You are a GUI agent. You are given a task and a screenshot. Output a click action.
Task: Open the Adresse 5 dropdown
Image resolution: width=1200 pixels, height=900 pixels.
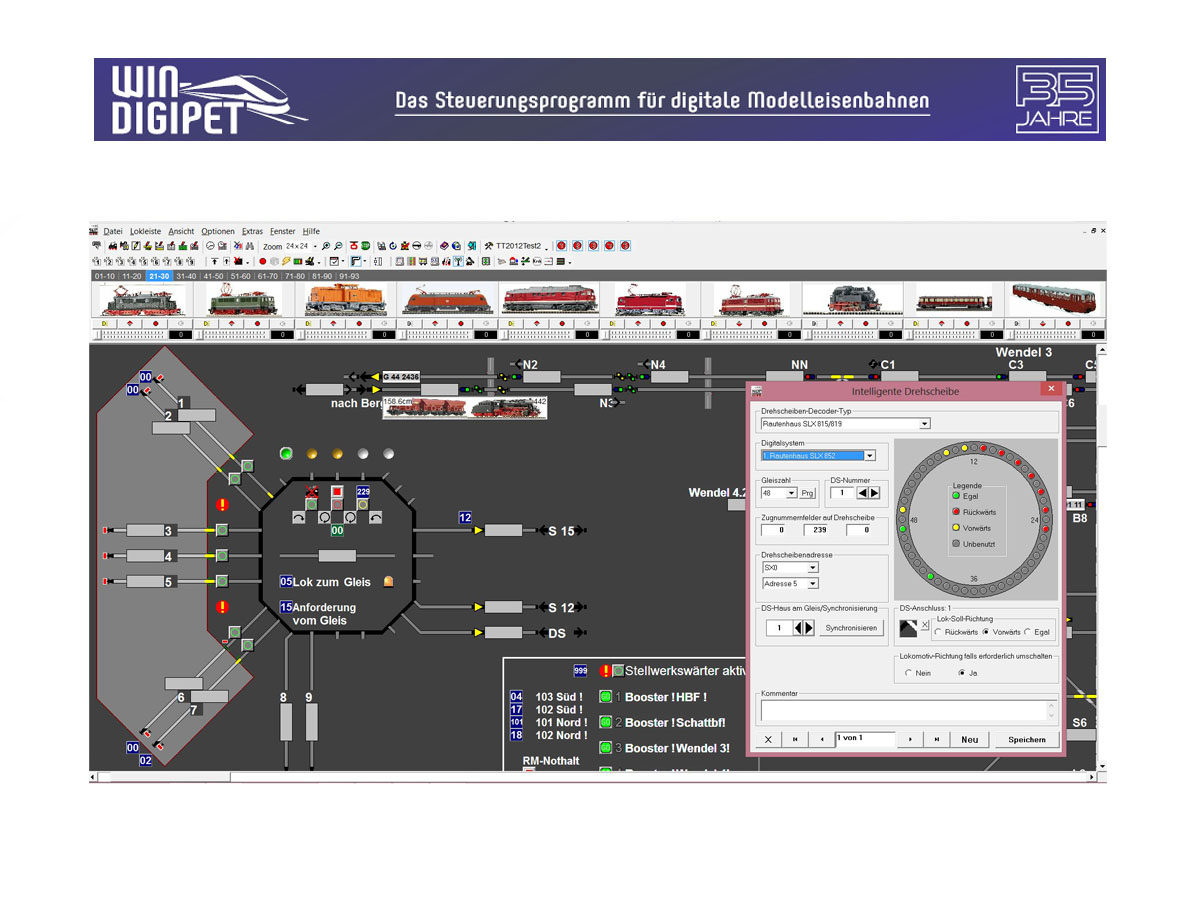pyautogui.click(x=813, y=583)
